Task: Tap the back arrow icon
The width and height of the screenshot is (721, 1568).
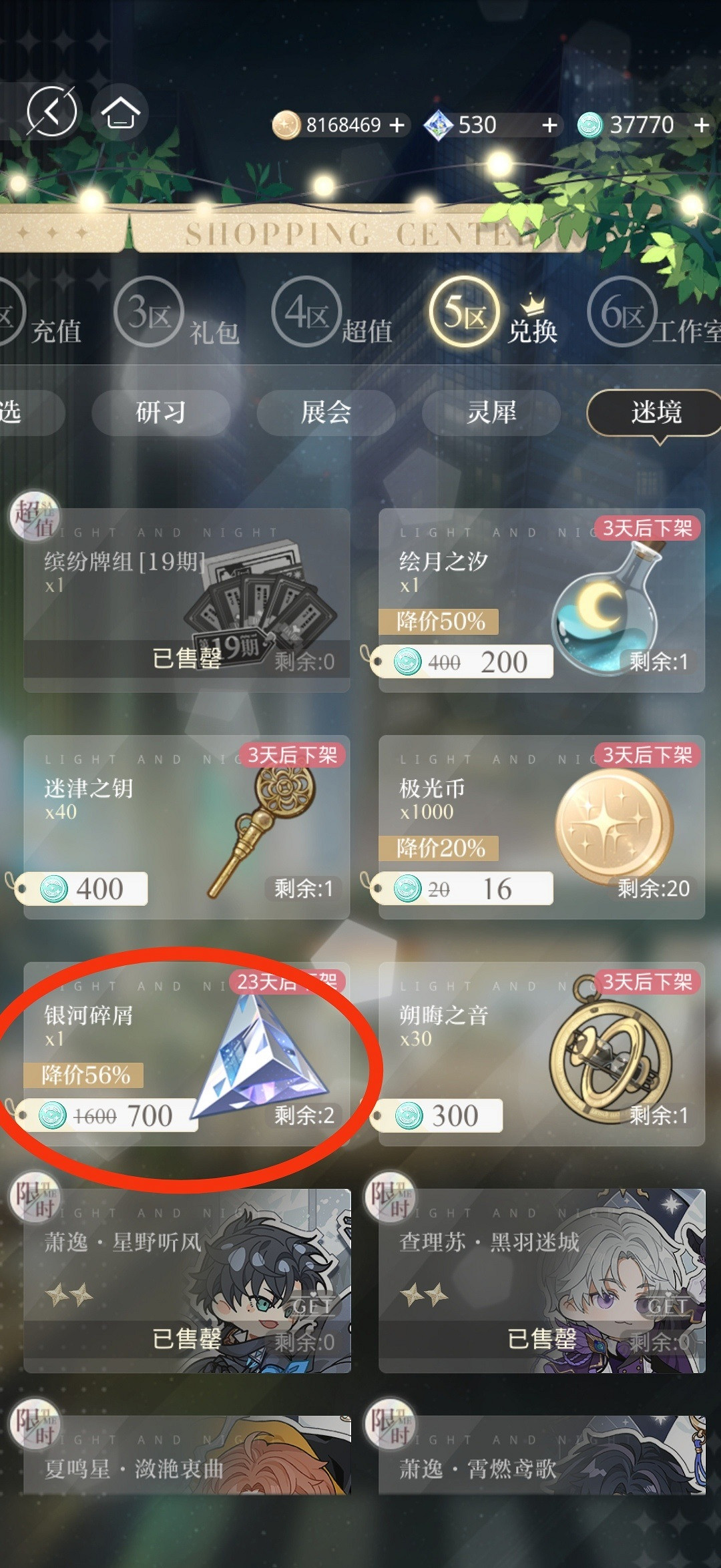Action: [x=51, y=111]
